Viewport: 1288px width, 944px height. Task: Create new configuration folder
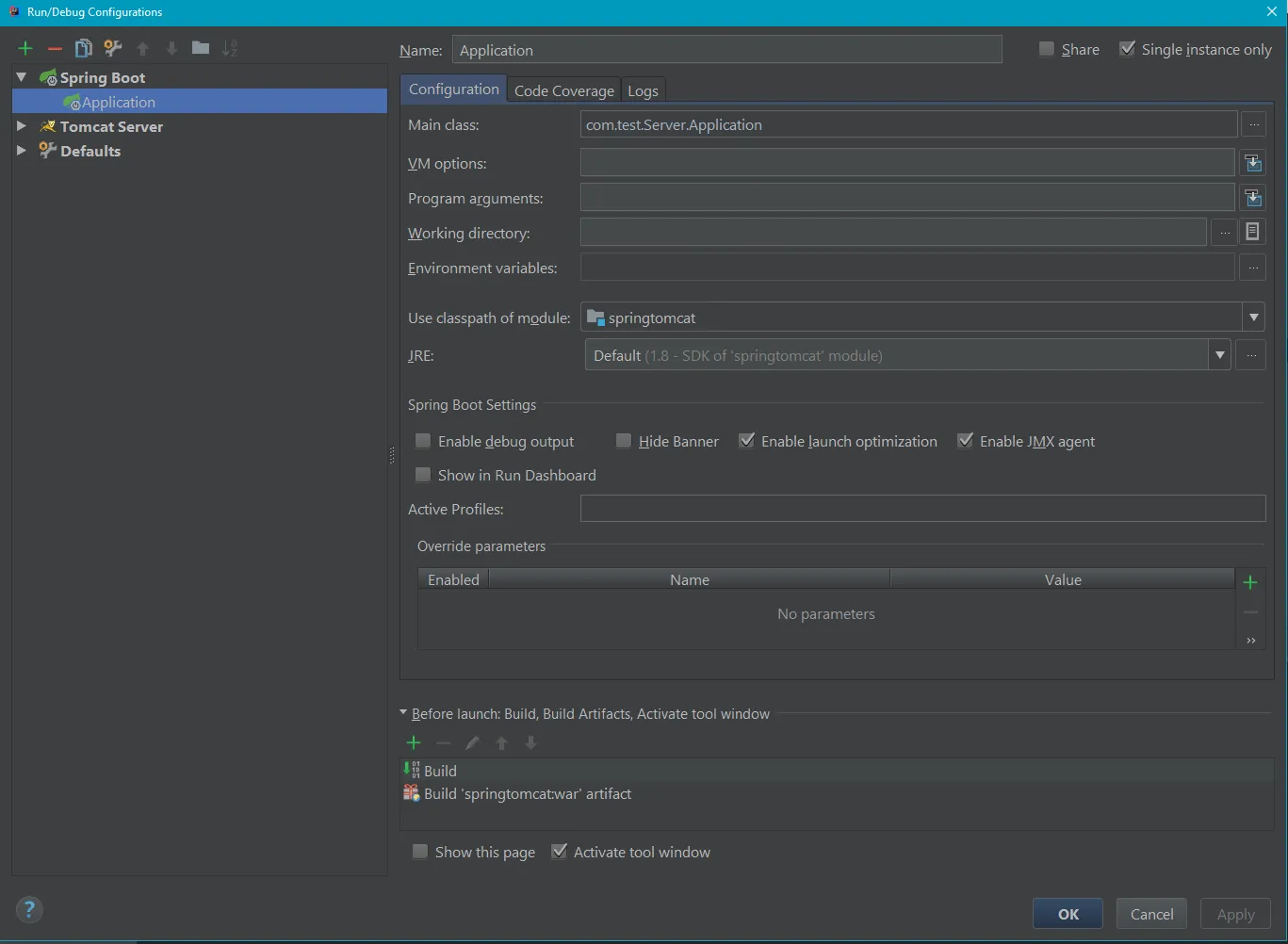click(x=201, y=48)
